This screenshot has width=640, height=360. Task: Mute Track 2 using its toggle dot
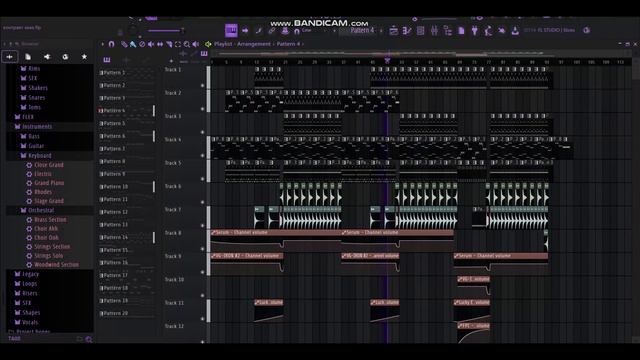click(x=202, y=109)
